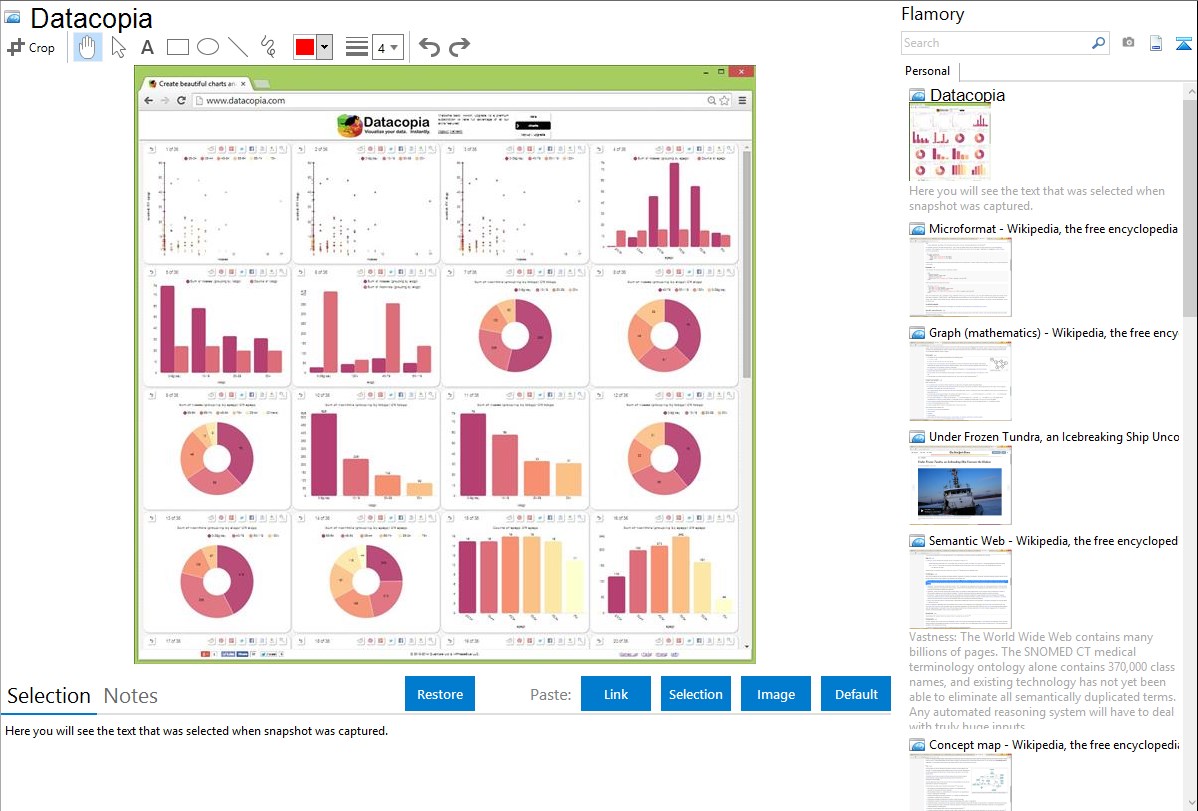Viewport: 1198px width, 811px height.
Task: Open the Personal tab
Action: pyautogui.click(x=928, y=71)
